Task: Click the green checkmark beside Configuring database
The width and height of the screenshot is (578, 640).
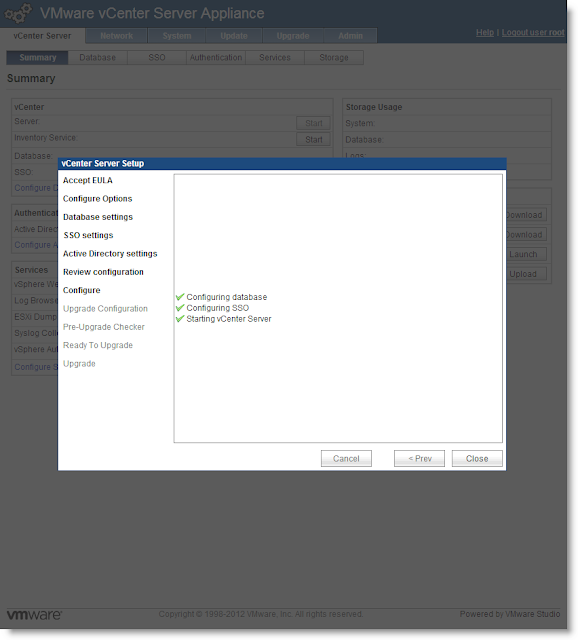Action: 180,297
